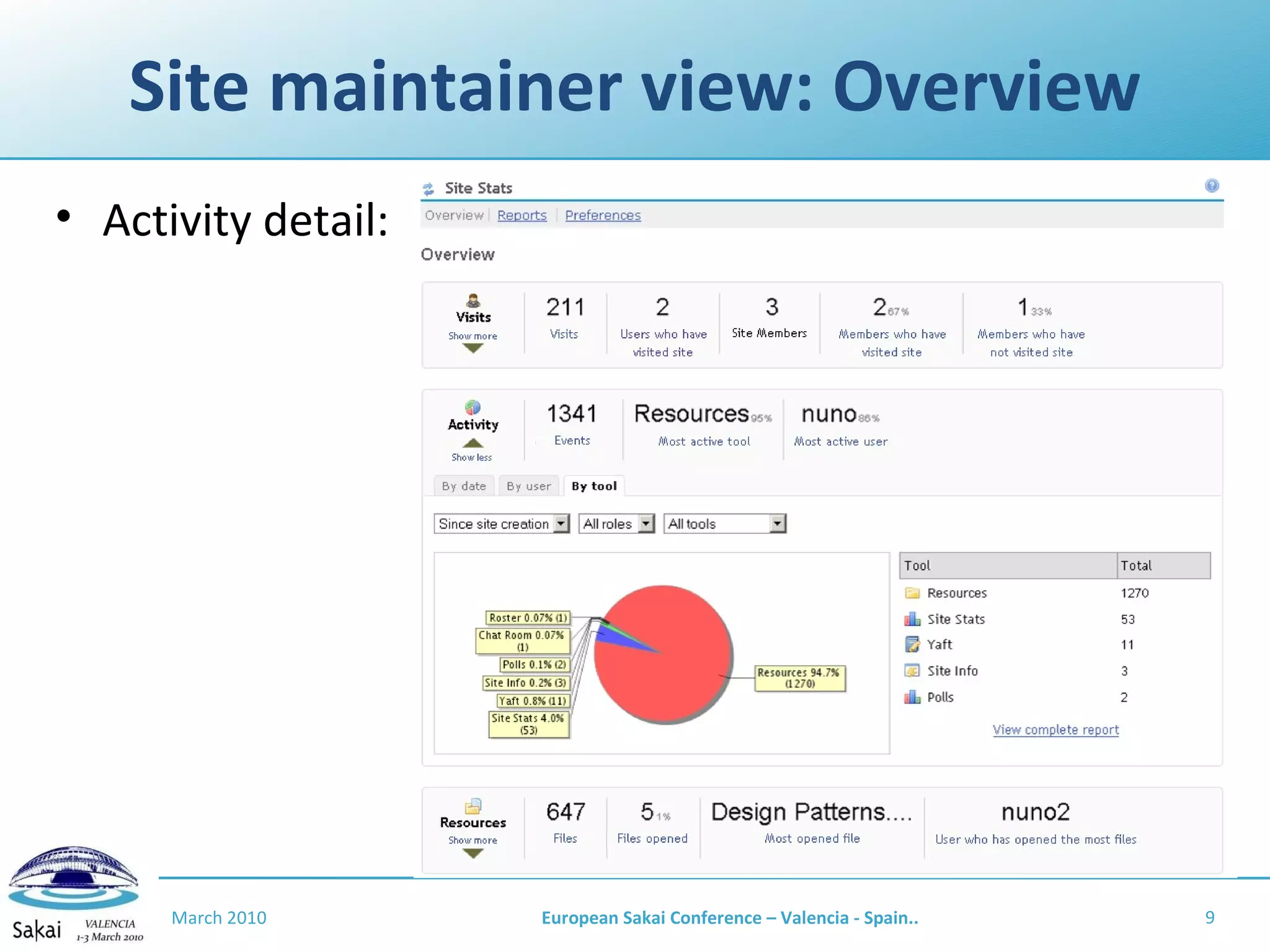Screen dimensions: 1270x952
Task: Click the Polls 0.1% chart label
Action: point(535,664)
